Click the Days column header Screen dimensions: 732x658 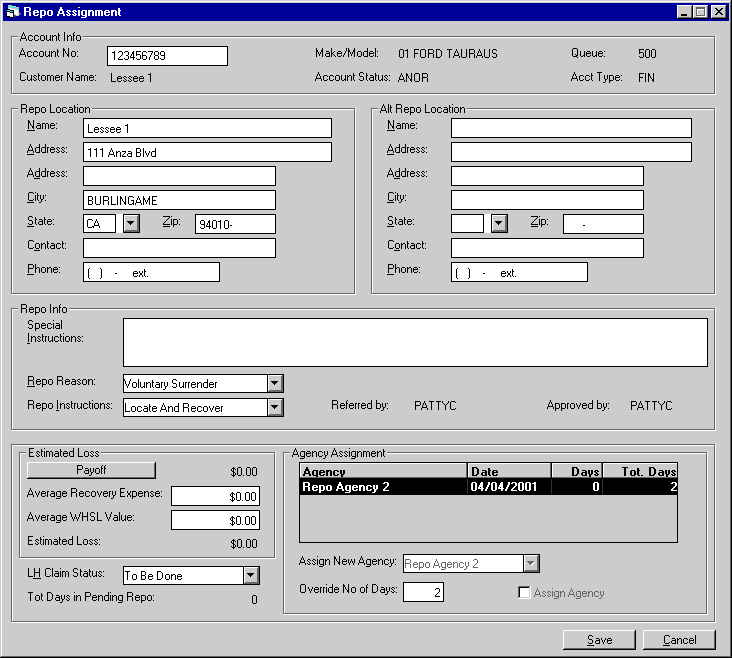coord(577,471)
